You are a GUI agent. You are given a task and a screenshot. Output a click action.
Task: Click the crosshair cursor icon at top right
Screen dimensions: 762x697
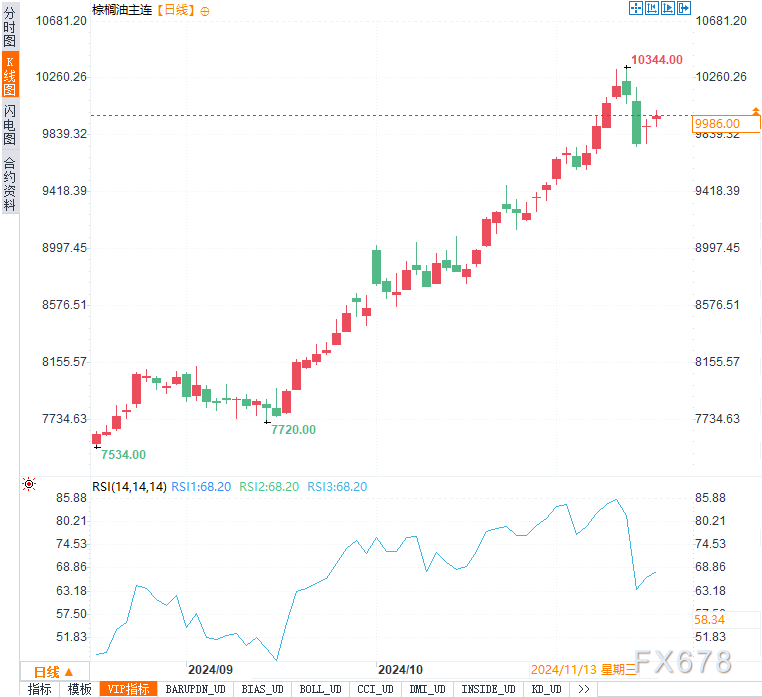[635, 8]
